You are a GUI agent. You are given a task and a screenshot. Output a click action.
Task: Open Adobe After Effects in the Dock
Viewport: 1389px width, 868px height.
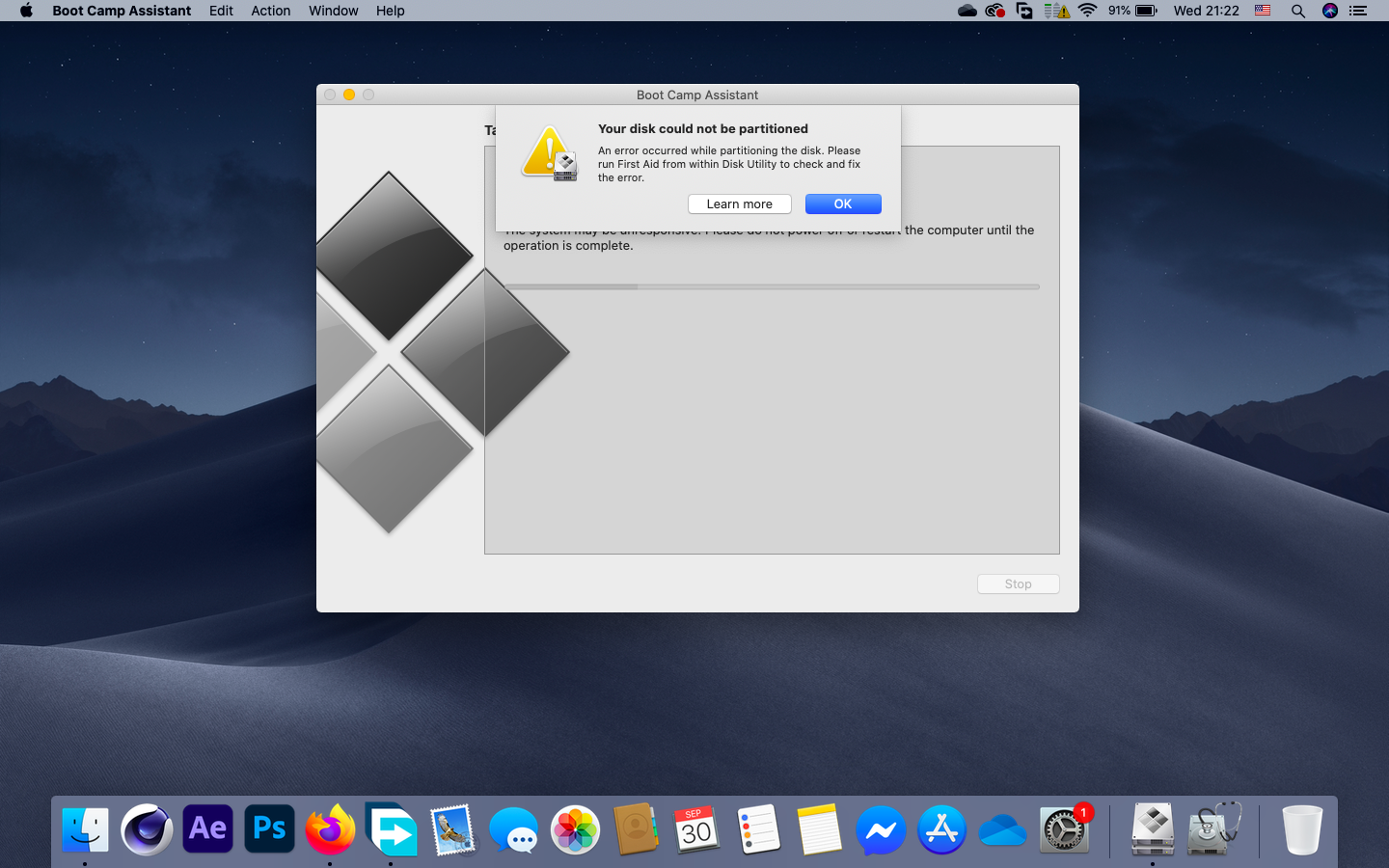tap(208, 829)
